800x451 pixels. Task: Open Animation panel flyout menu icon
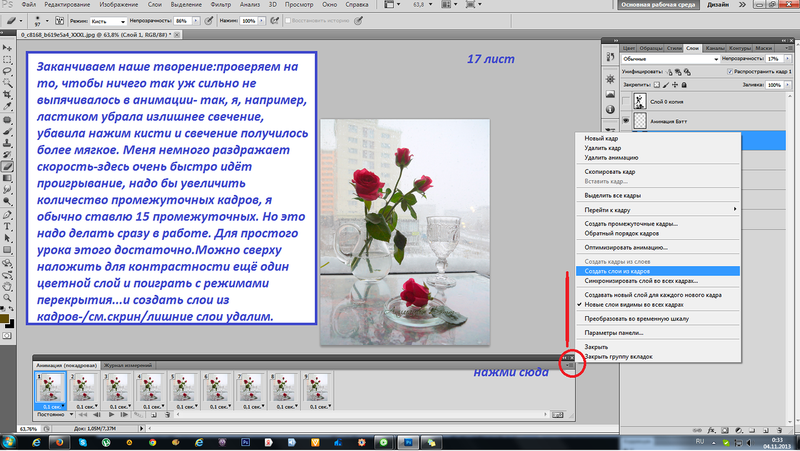pos(570,365)
